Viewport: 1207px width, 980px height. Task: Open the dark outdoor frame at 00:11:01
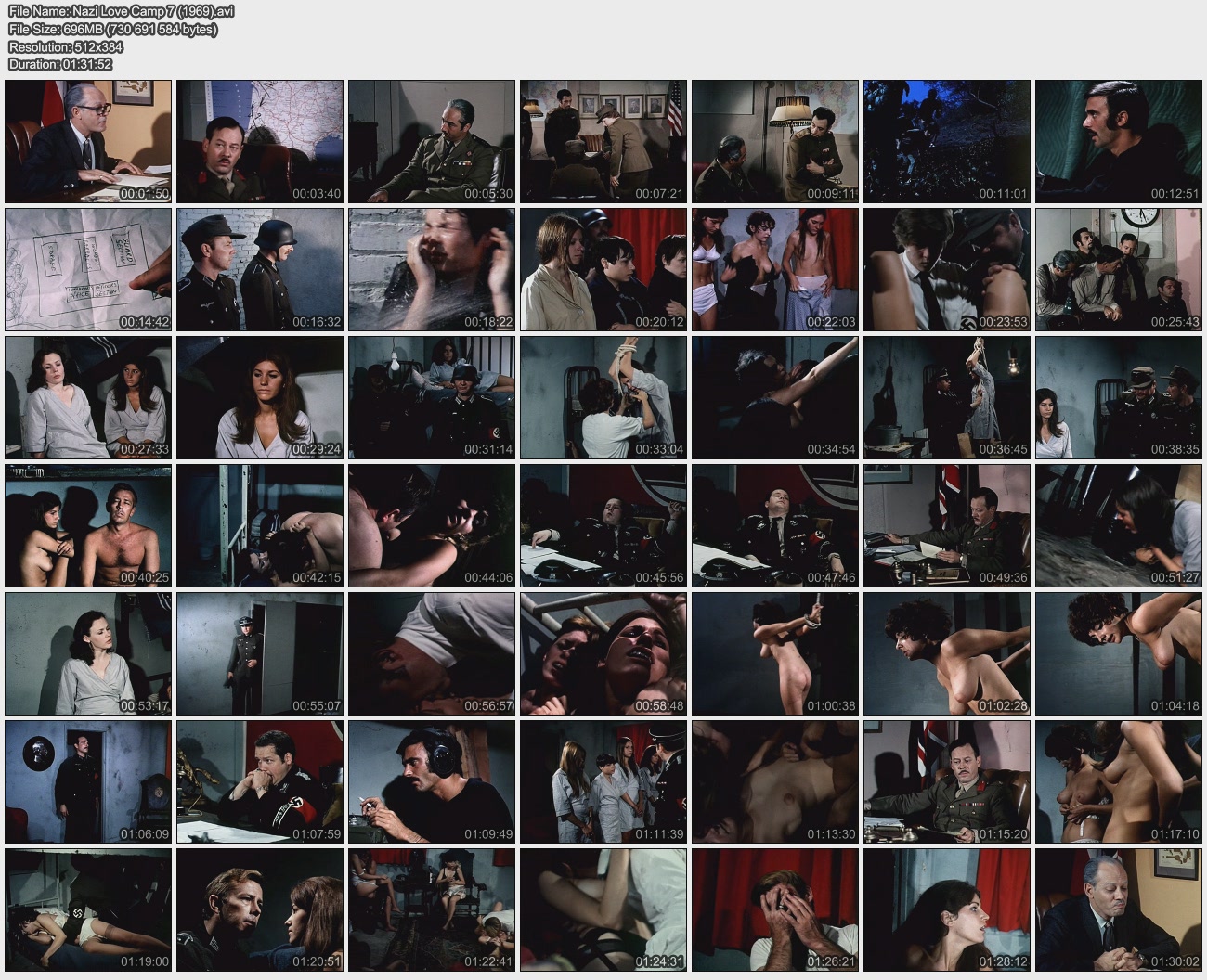[x=947, y=141]
